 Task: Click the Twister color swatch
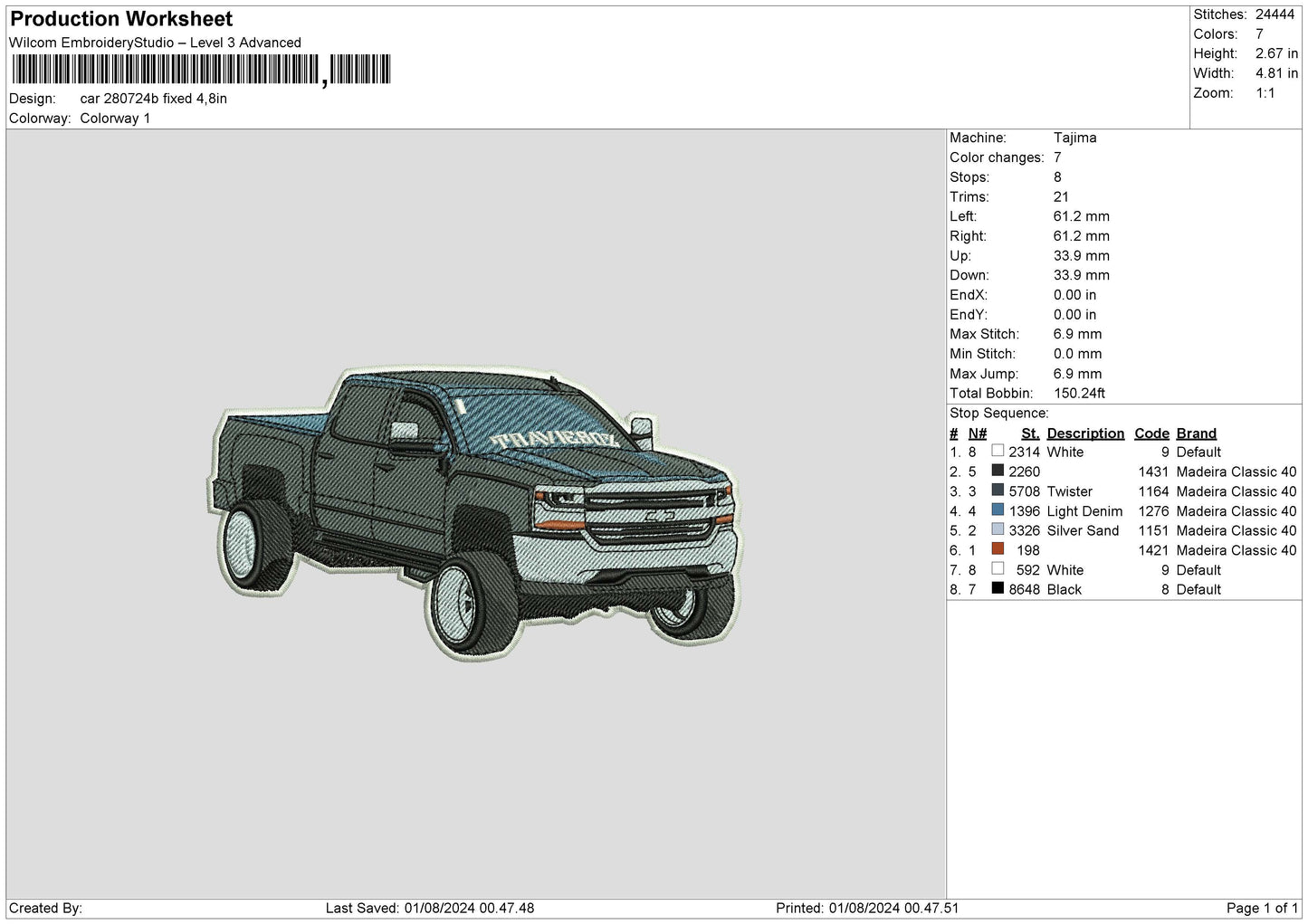point(998,491)
